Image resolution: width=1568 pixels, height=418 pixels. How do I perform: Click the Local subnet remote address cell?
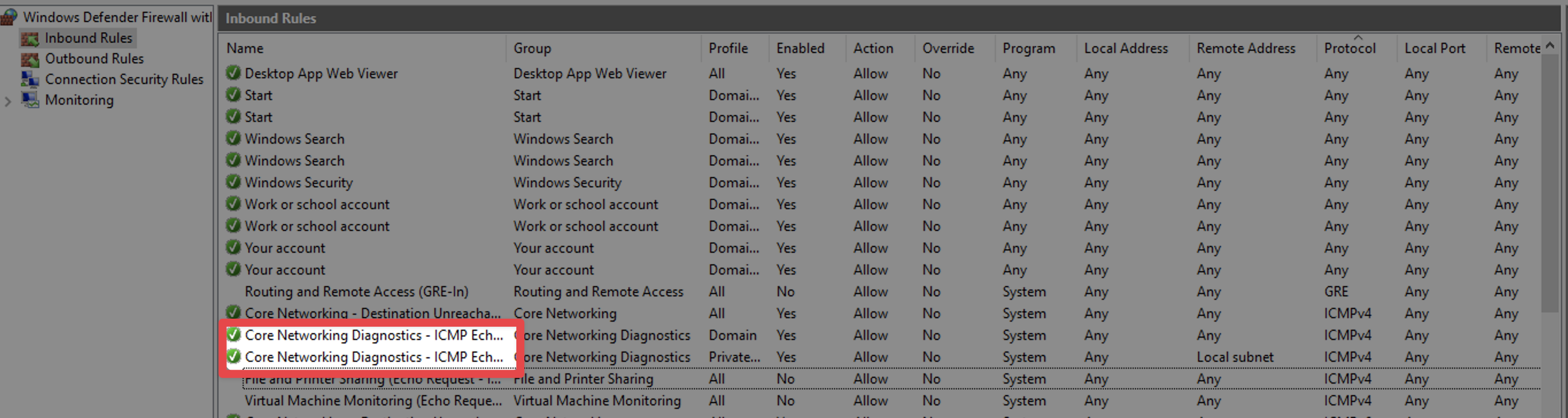point(1235,357)
